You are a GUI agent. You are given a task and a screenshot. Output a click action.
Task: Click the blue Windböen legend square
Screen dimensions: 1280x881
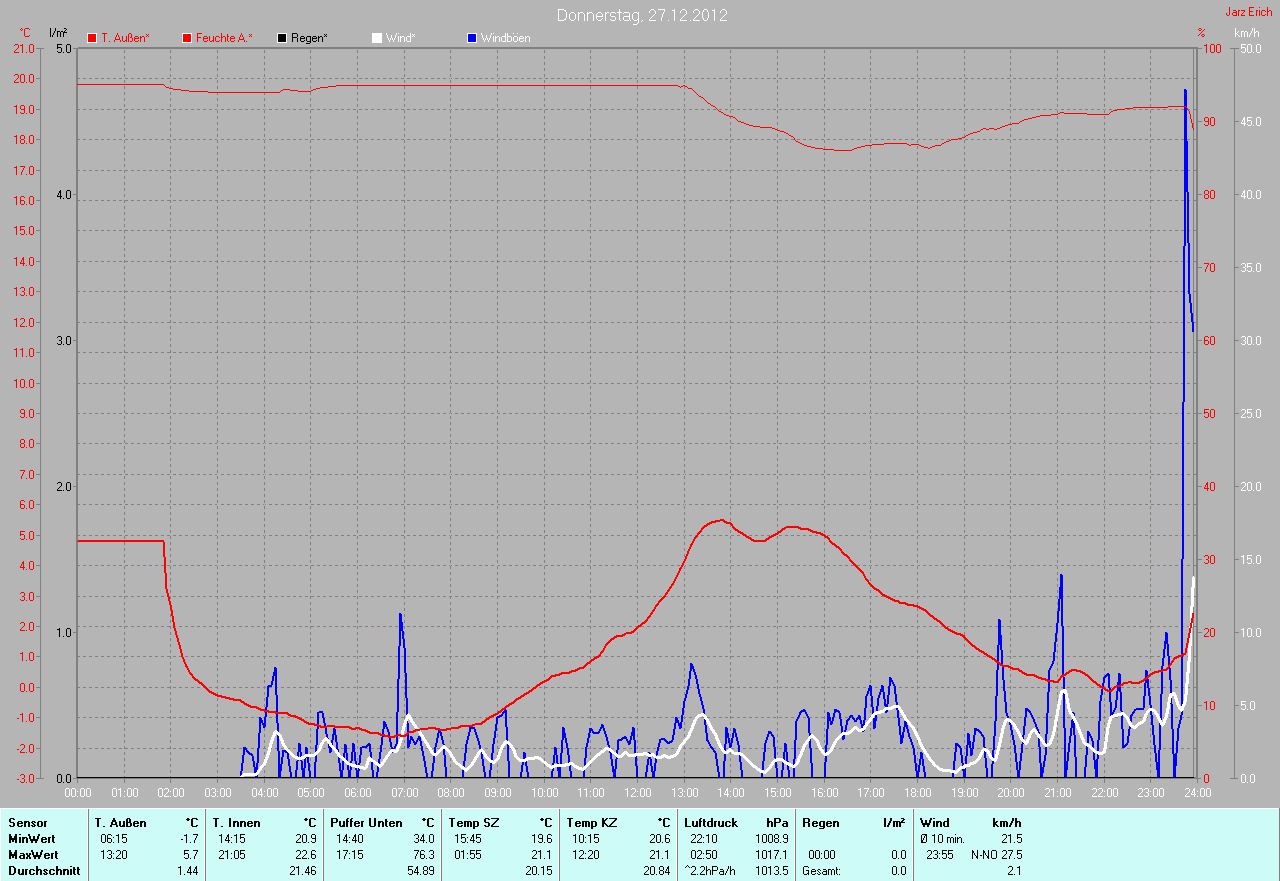click(472, 38)
